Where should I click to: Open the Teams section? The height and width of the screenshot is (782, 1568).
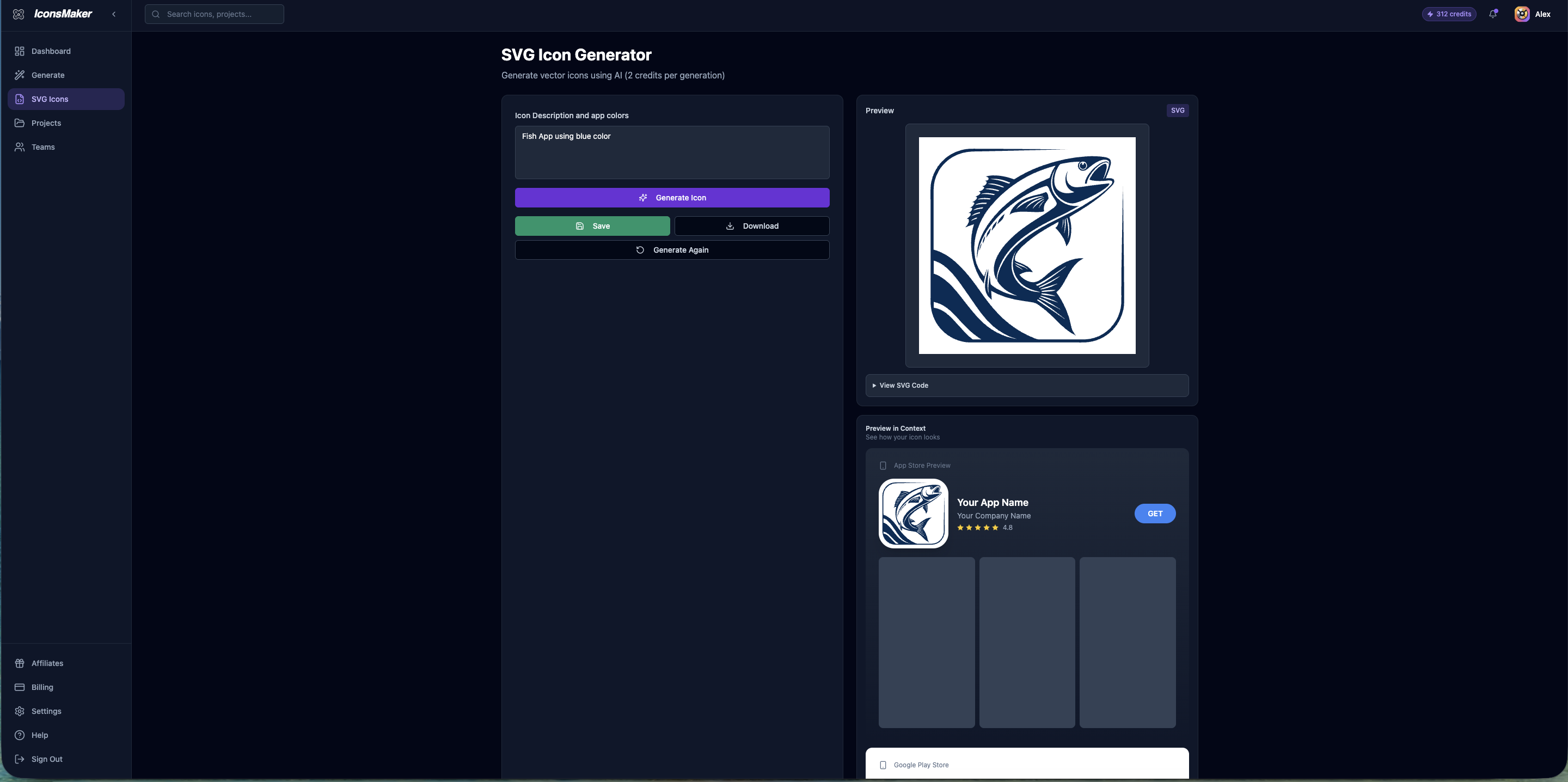click(42, 147)
